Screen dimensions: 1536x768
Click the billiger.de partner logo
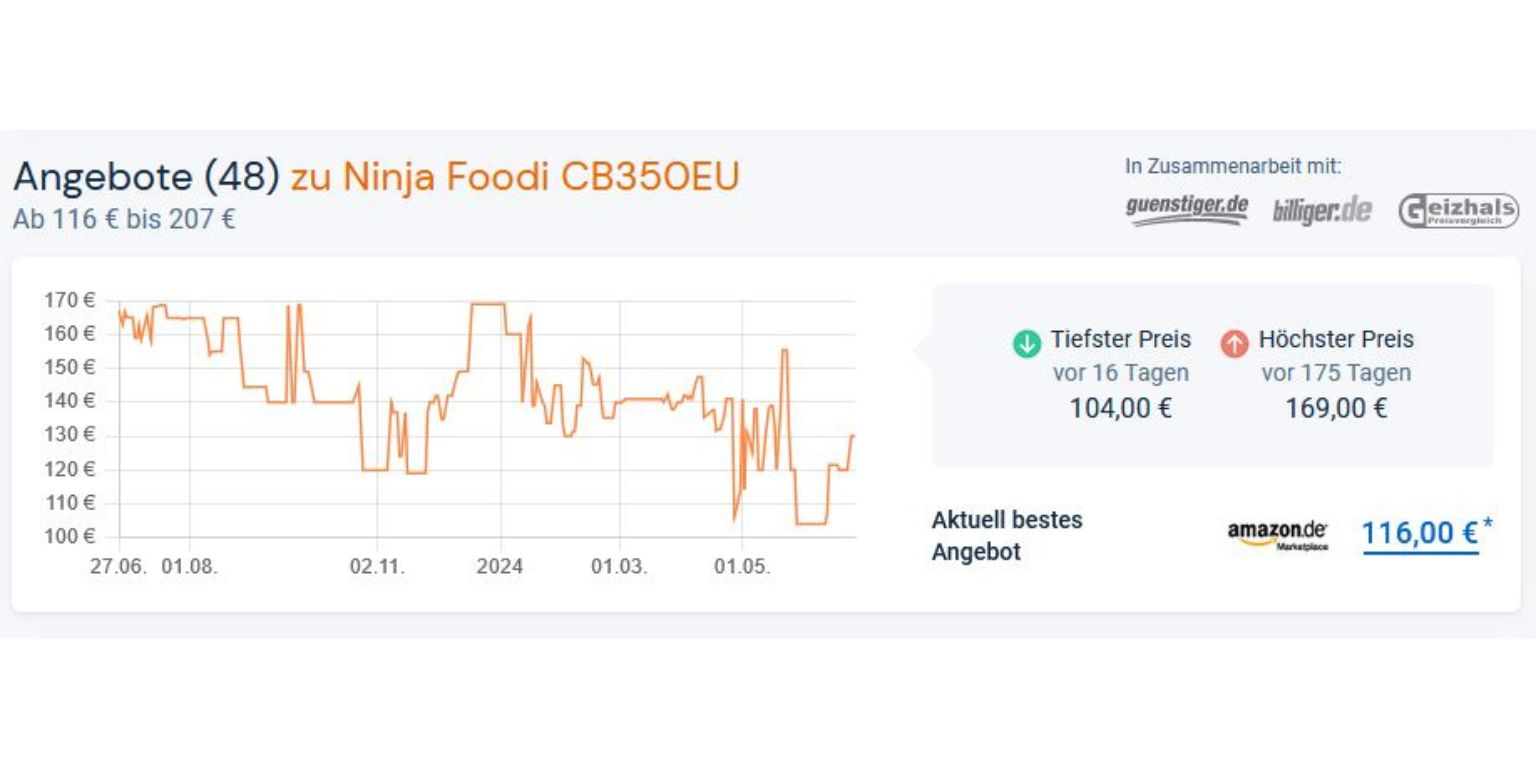click(x=1322, y=211)
